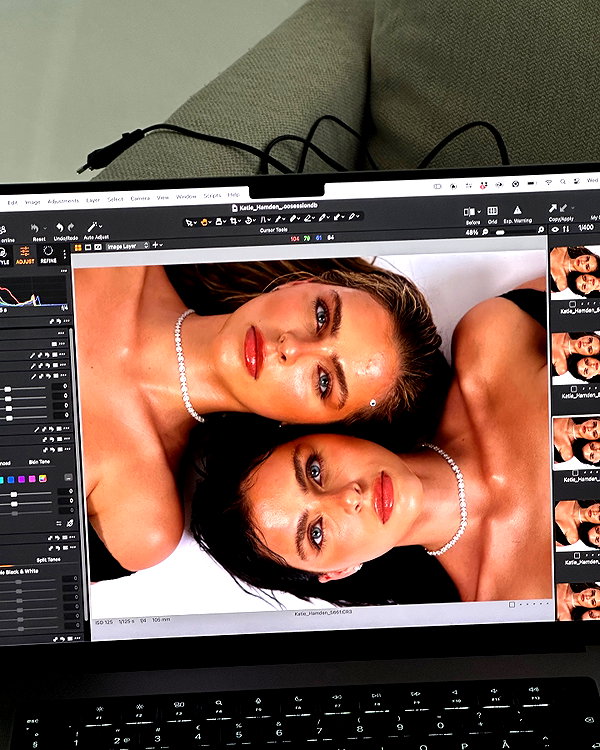Viewport: 600px width, 750px height.
Task: Select the purple color swatch
Action: coord(22,479)
